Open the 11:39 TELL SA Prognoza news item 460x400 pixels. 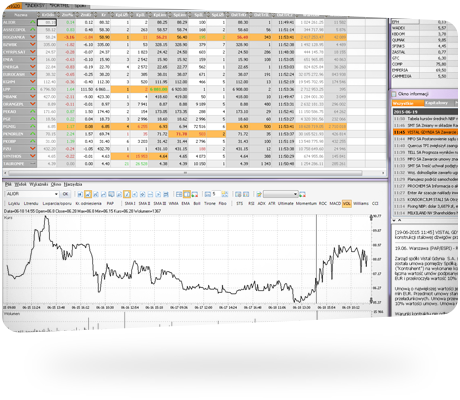tap(425, 152)
